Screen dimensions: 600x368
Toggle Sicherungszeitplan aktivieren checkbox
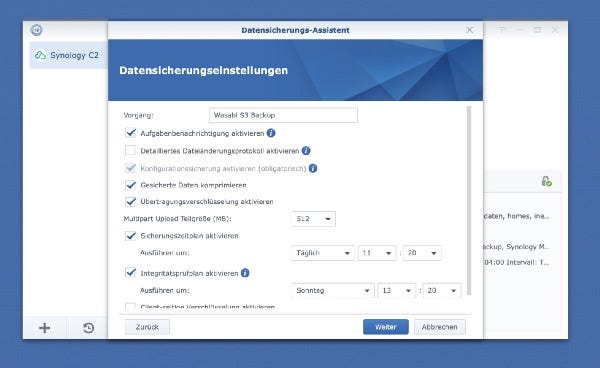point(130,235)
